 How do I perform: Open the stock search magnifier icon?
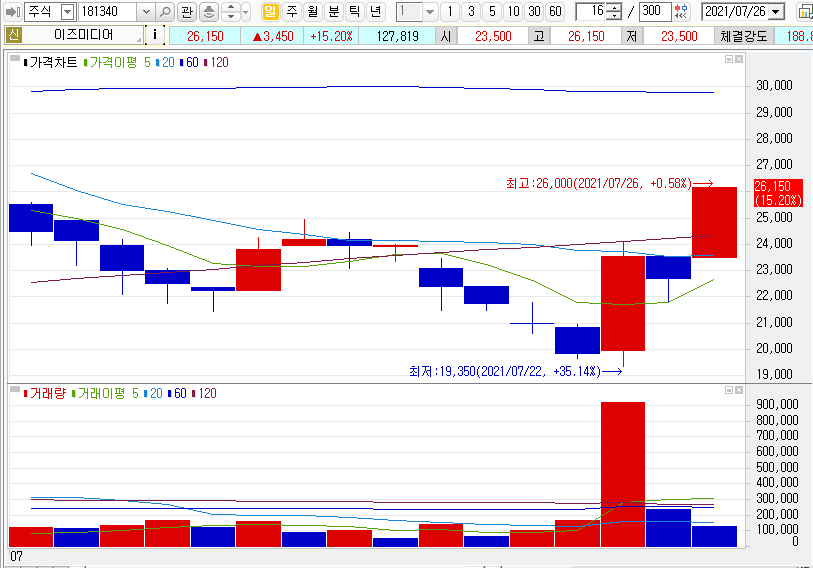pos(165,11)
